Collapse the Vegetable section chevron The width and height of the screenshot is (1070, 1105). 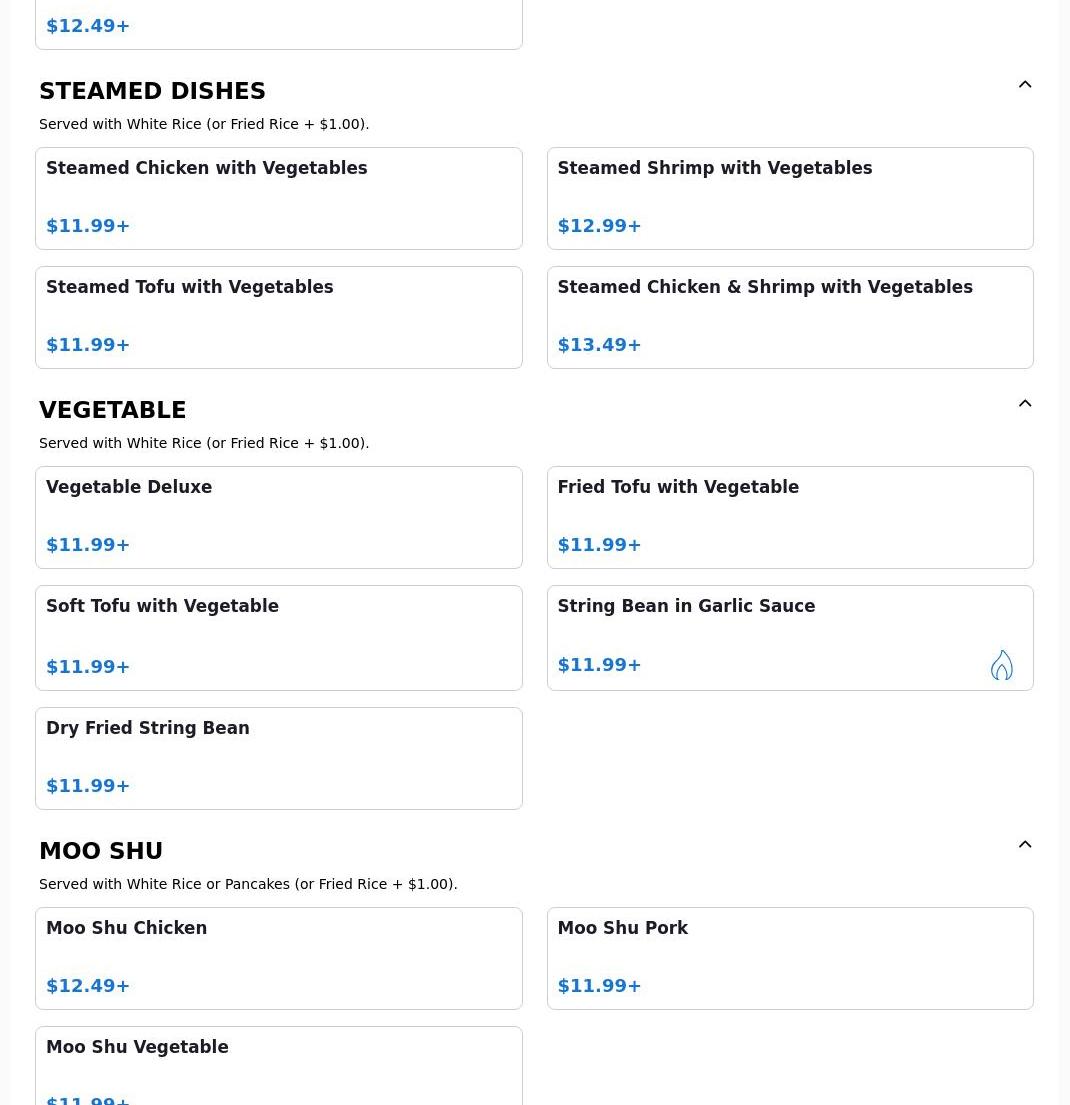pyautogui.click(x=1025, y=404)
